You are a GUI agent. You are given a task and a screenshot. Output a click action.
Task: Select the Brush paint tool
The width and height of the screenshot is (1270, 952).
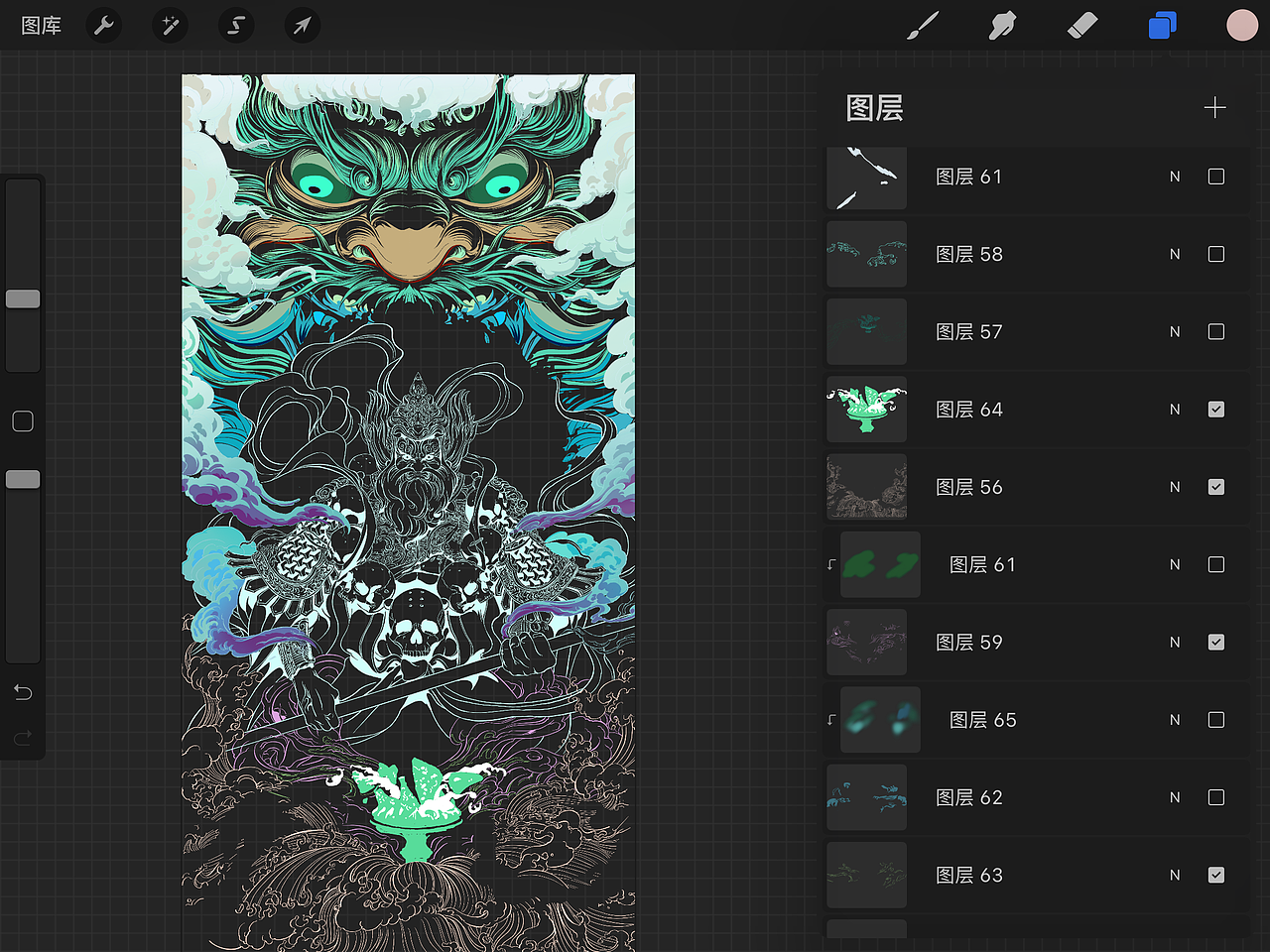coord(923,26)
